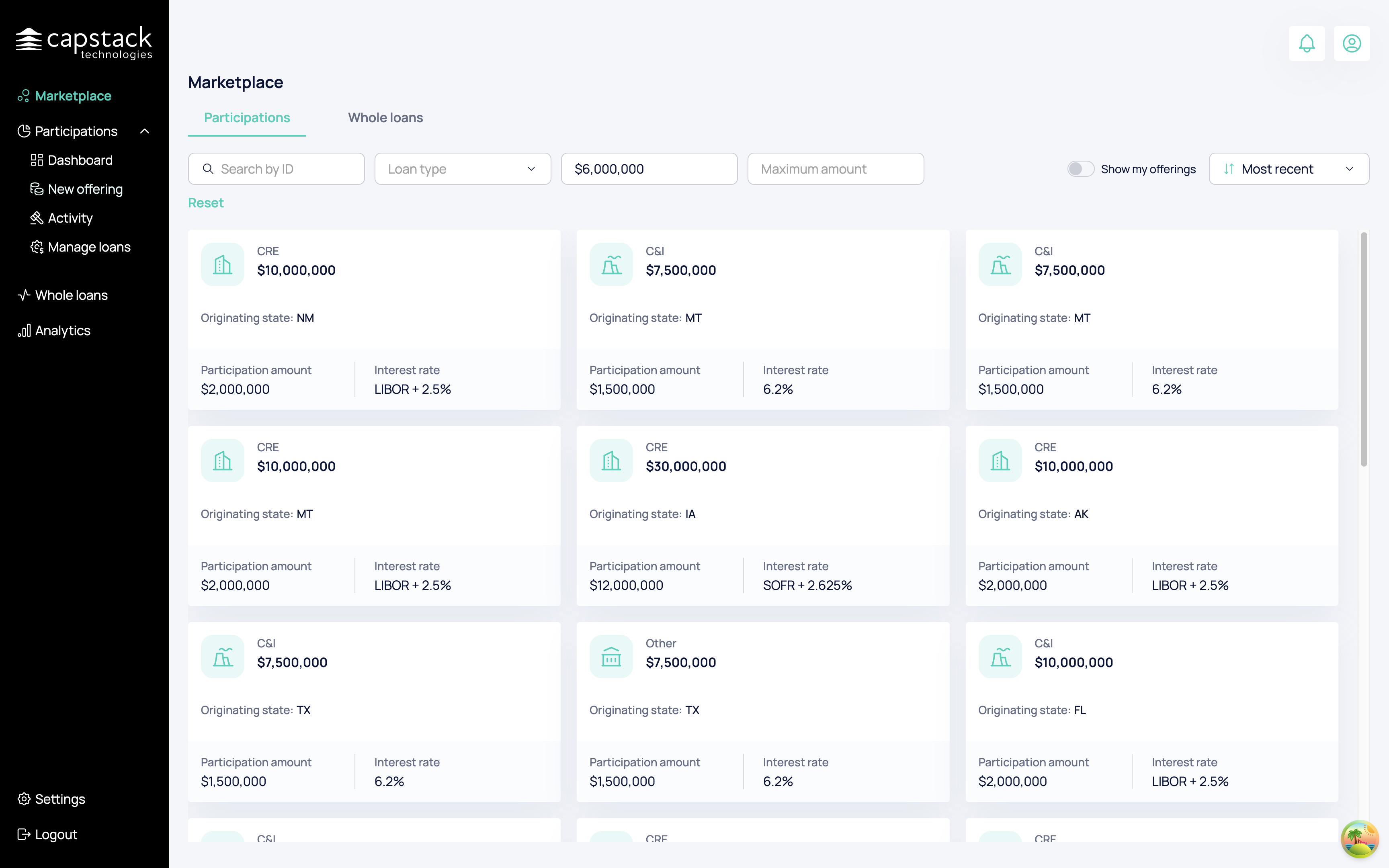Image resolution: width=1389 pixels, height=868 pixels.
Task: Click the loan cards vertical scrollbar
Action: 1364,350
